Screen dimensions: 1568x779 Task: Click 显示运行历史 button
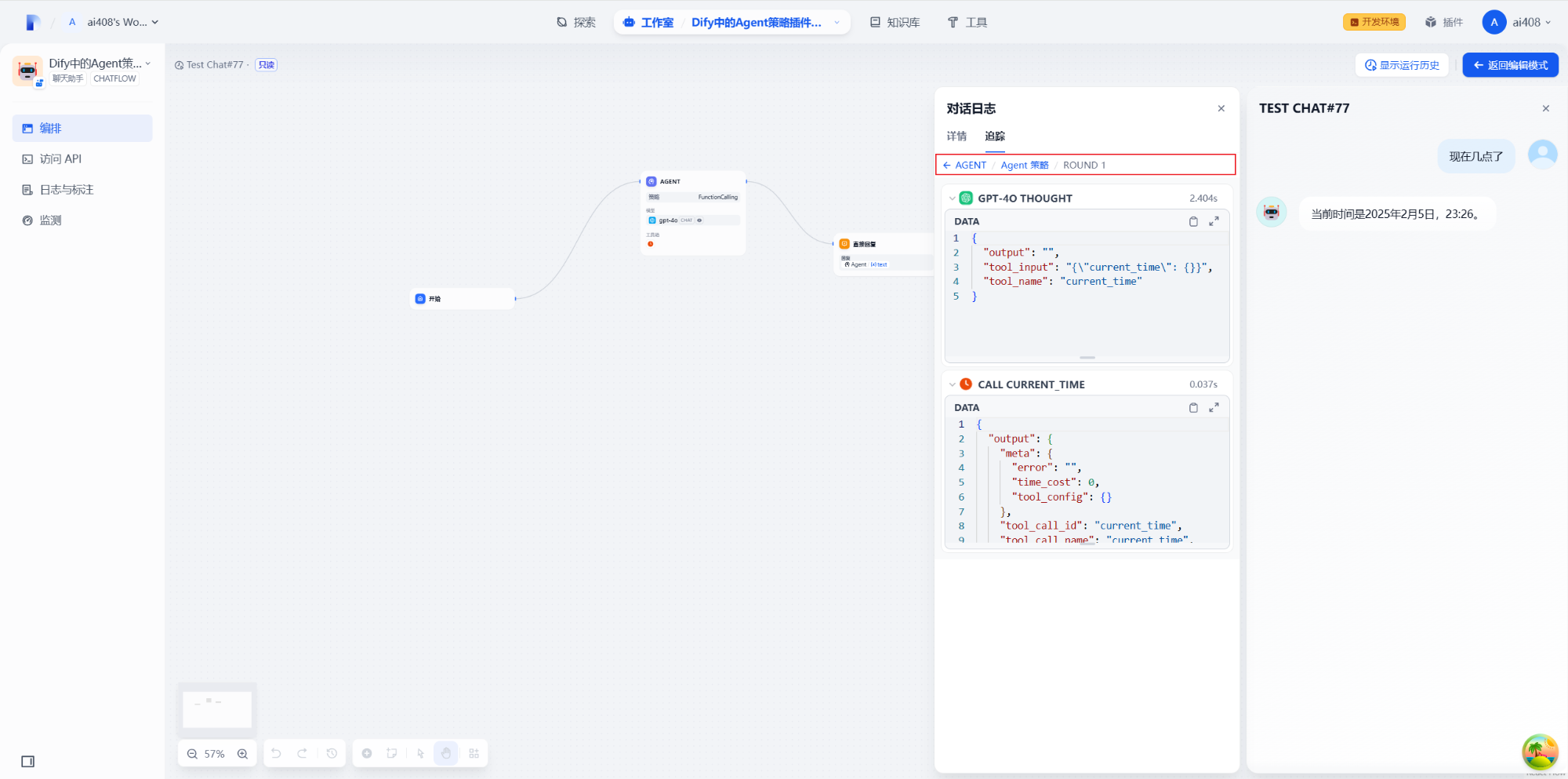1402,65
